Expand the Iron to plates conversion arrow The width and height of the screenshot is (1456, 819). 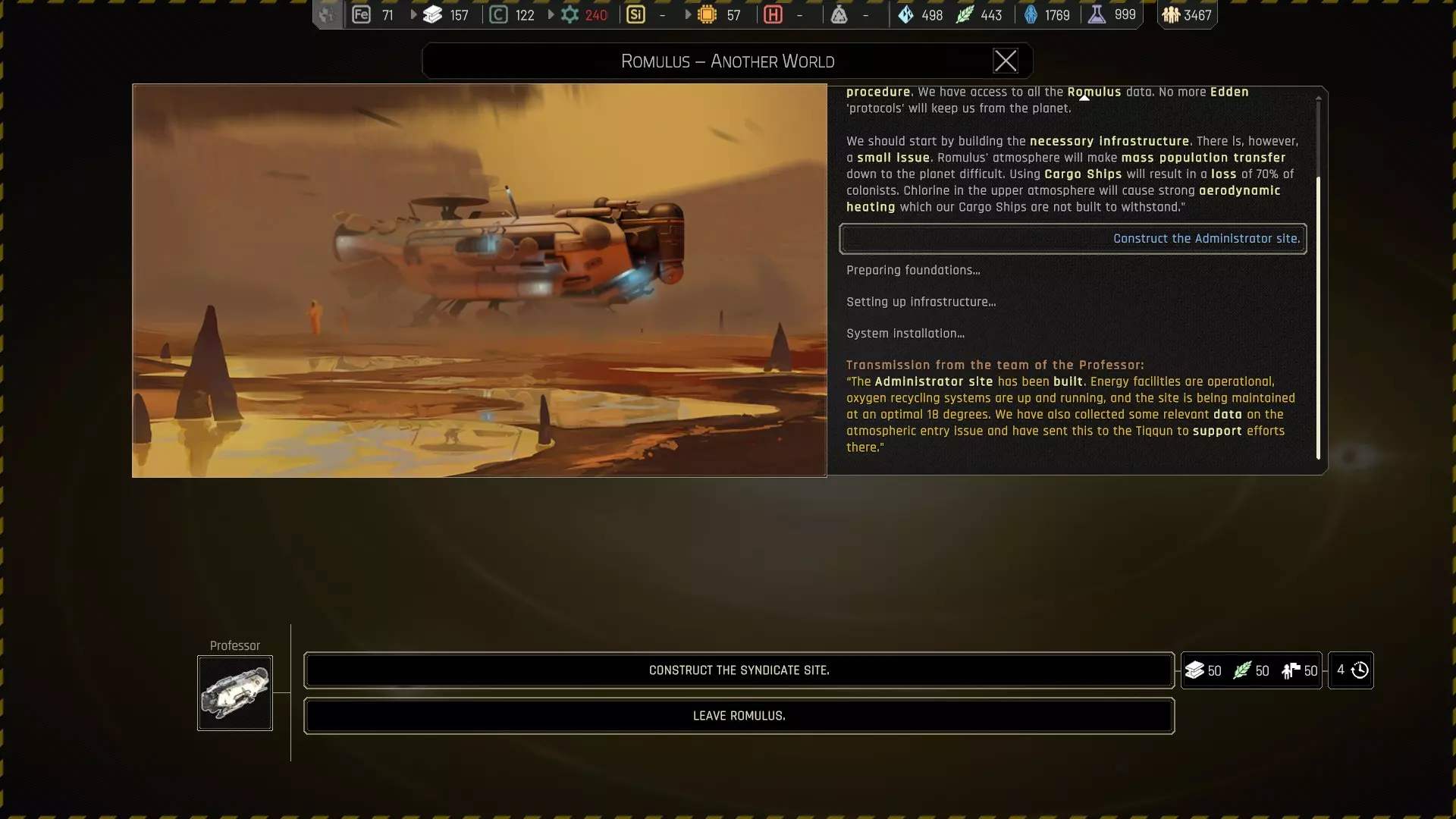point(413,14)
